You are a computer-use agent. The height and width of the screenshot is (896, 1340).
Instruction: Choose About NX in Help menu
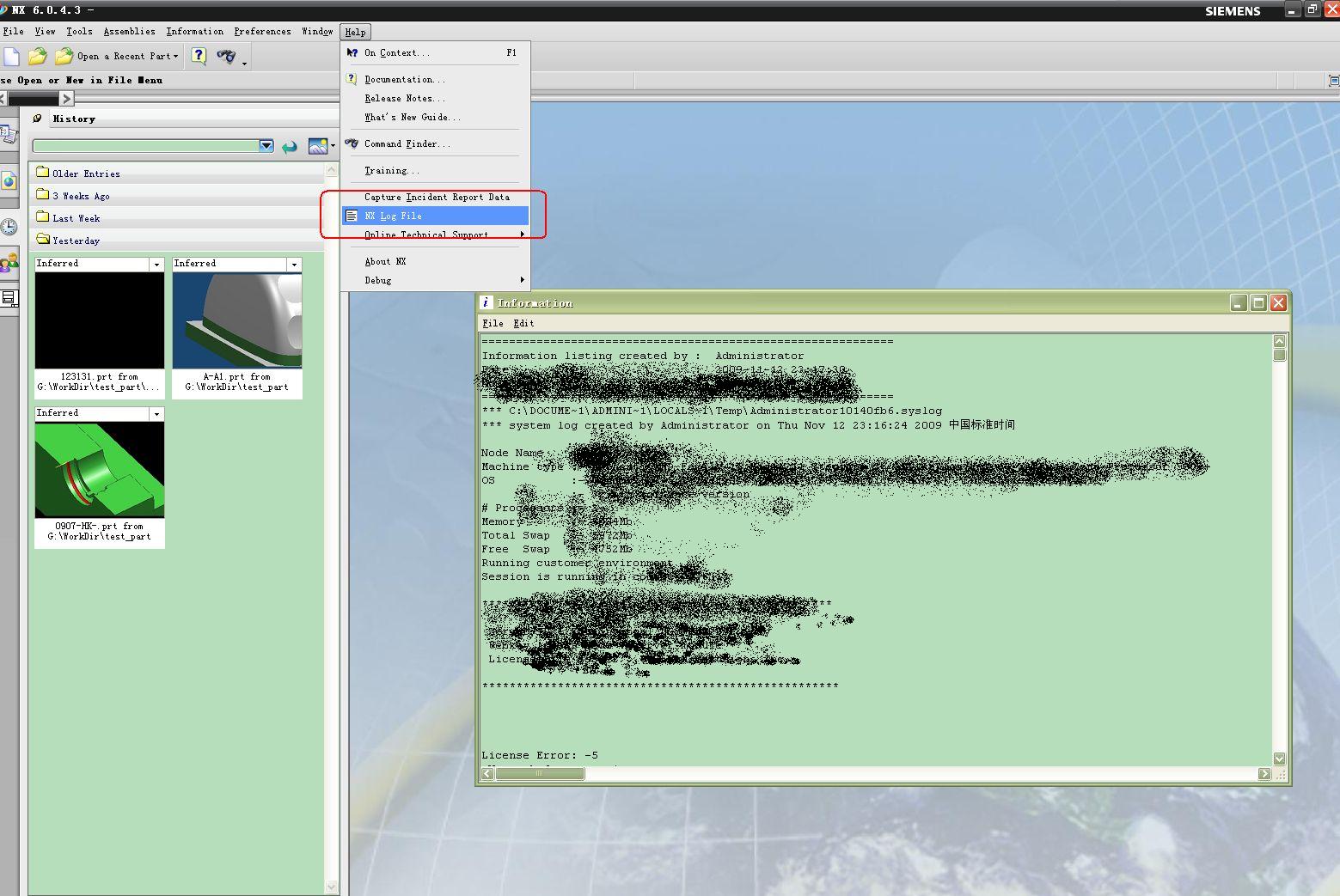click(x=435, y=261)
